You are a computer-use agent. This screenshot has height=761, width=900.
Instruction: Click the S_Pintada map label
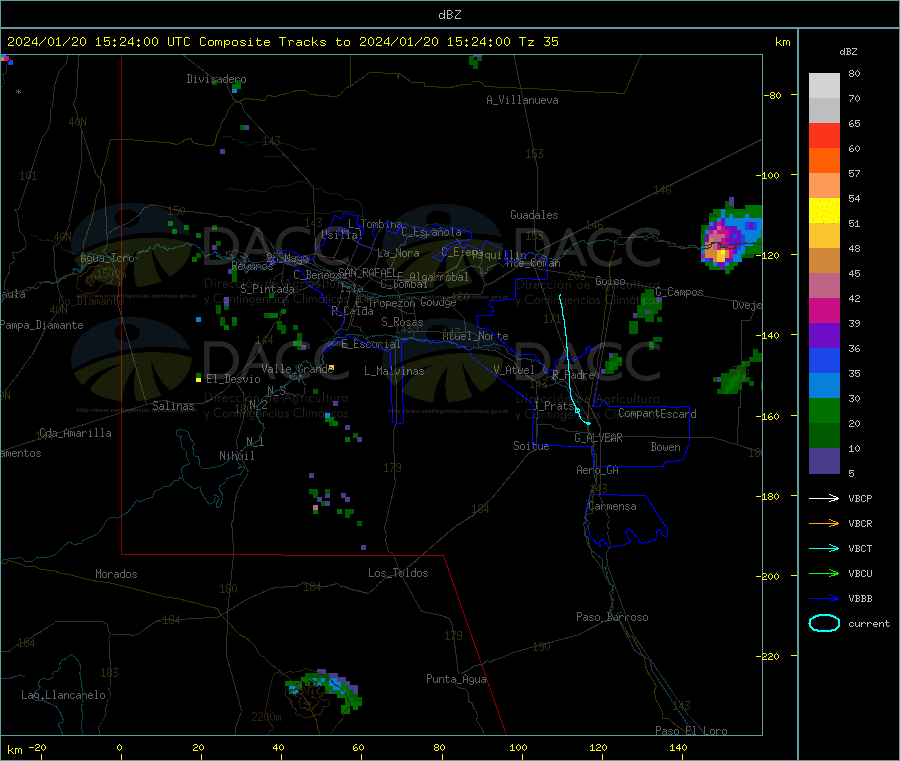tap(267, 289)
